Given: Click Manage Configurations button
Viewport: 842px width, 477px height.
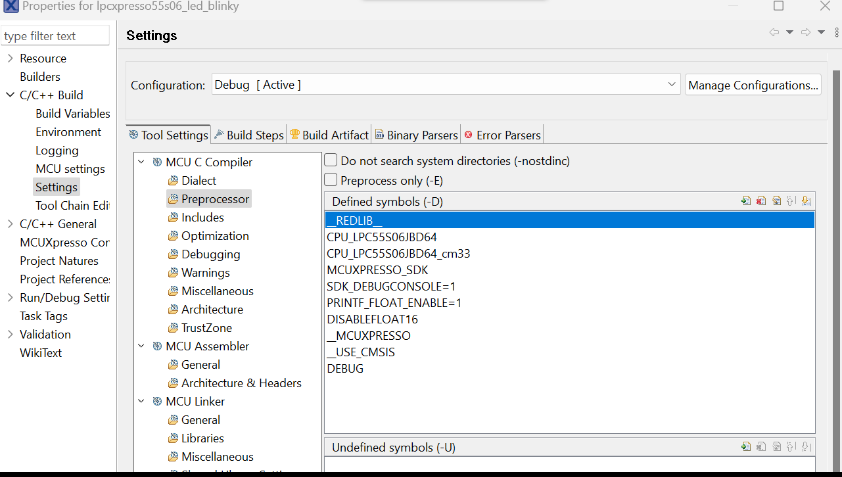Looking at the screenshot, I should click(753, 85).
